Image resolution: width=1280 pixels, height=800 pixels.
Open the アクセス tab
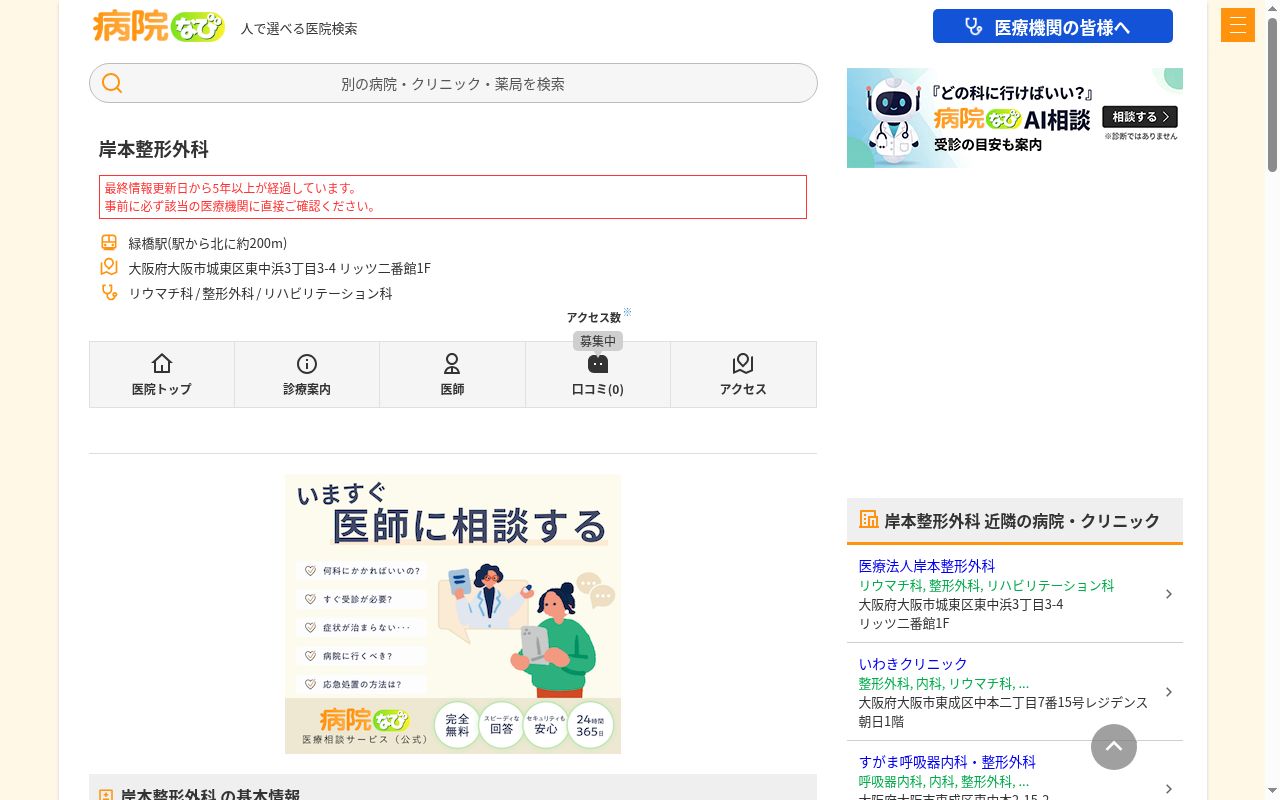pyautogui.click(x=743, y=374)
